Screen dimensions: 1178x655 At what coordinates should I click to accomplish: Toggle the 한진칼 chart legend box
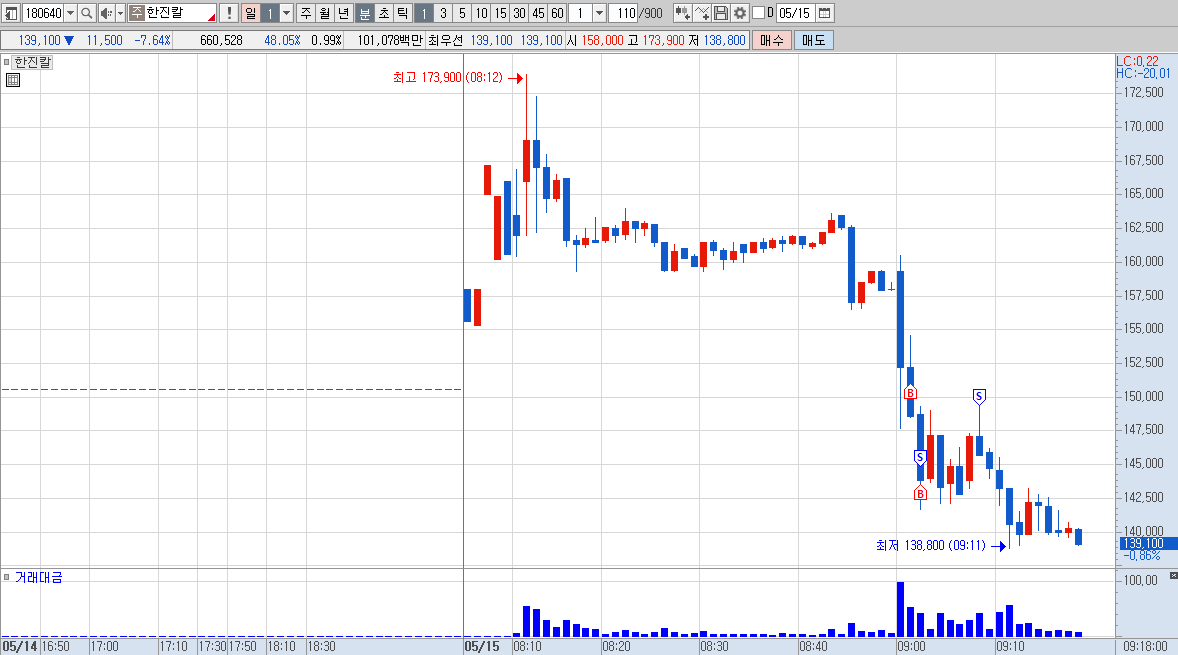[x=7, y=62]
